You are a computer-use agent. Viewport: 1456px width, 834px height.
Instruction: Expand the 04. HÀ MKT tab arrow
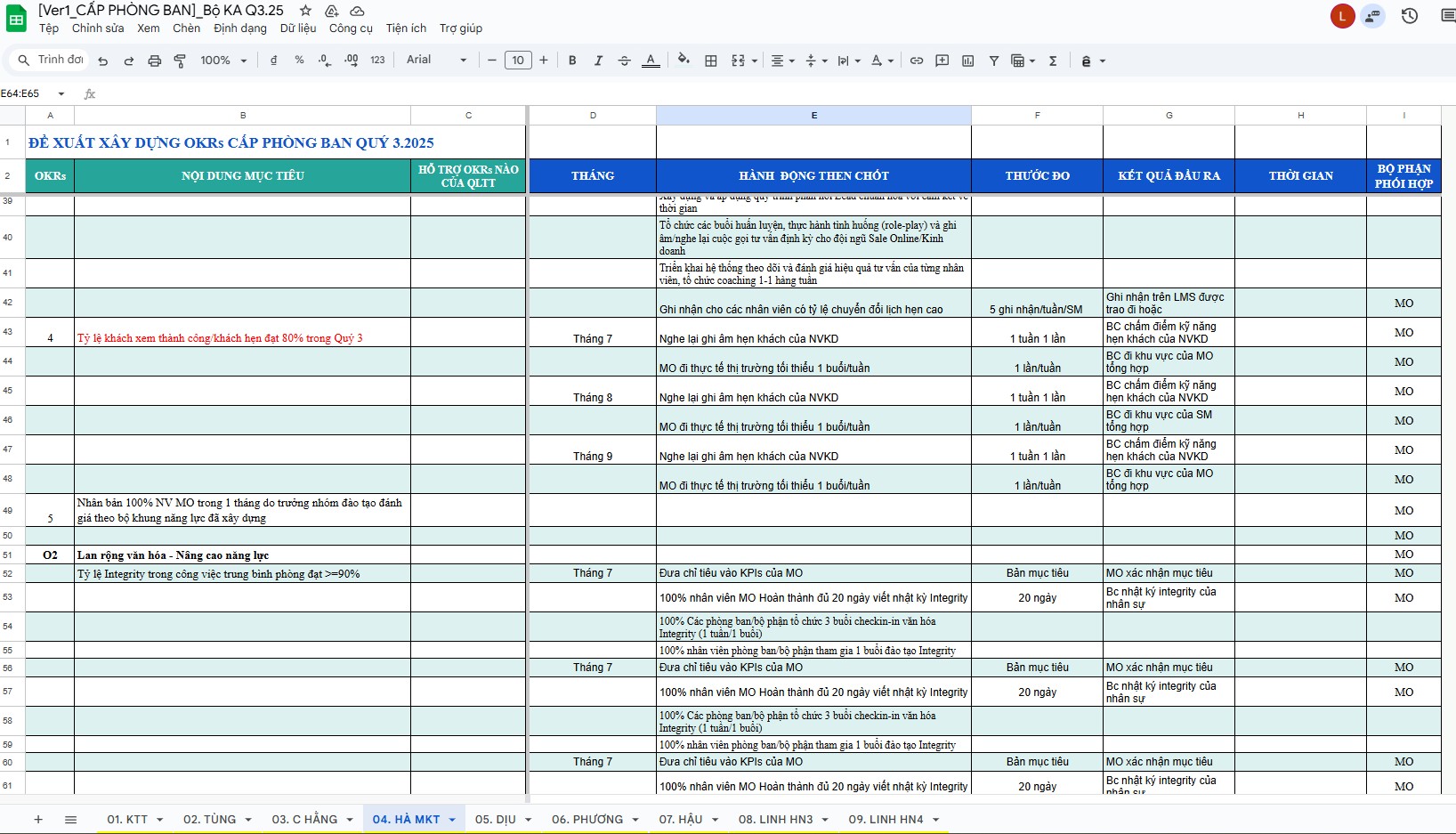pos(452,820)
